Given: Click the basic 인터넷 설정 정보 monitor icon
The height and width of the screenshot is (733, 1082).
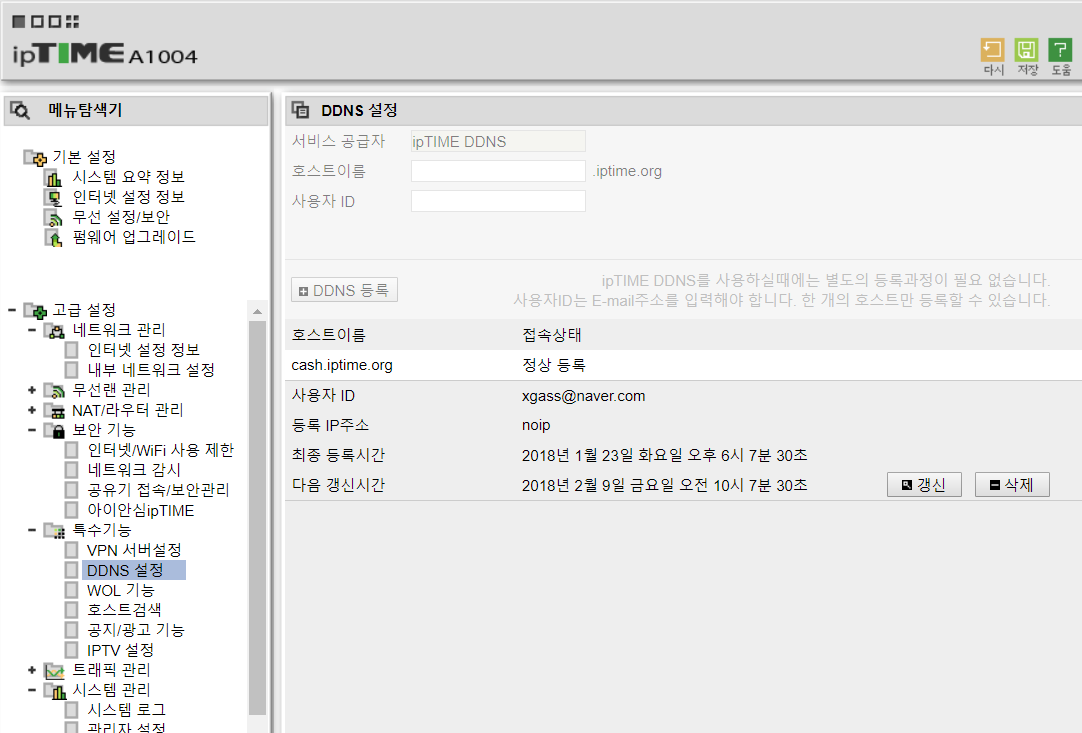Looking at the screenshot, I should [x=53, y=198].
